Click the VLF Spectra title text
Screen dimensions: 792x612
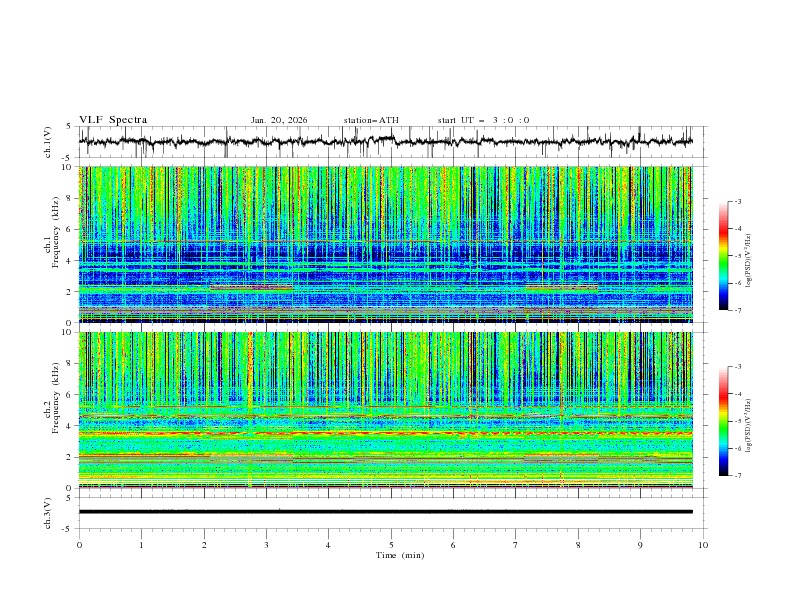pyautogui.click(x=113, y=119)
